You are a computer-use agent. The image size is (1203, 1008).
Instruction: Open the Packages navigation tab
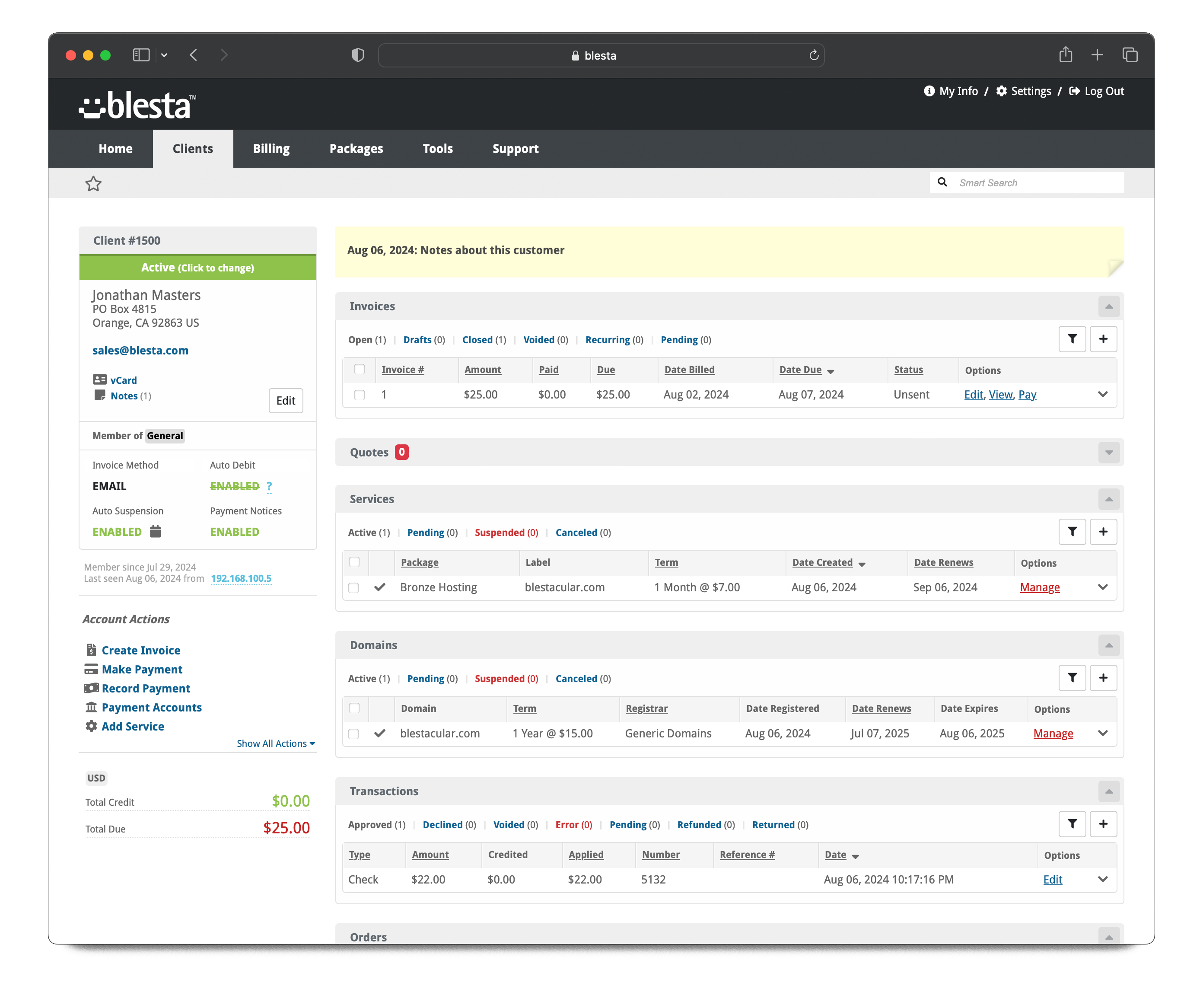coord(356,148)
